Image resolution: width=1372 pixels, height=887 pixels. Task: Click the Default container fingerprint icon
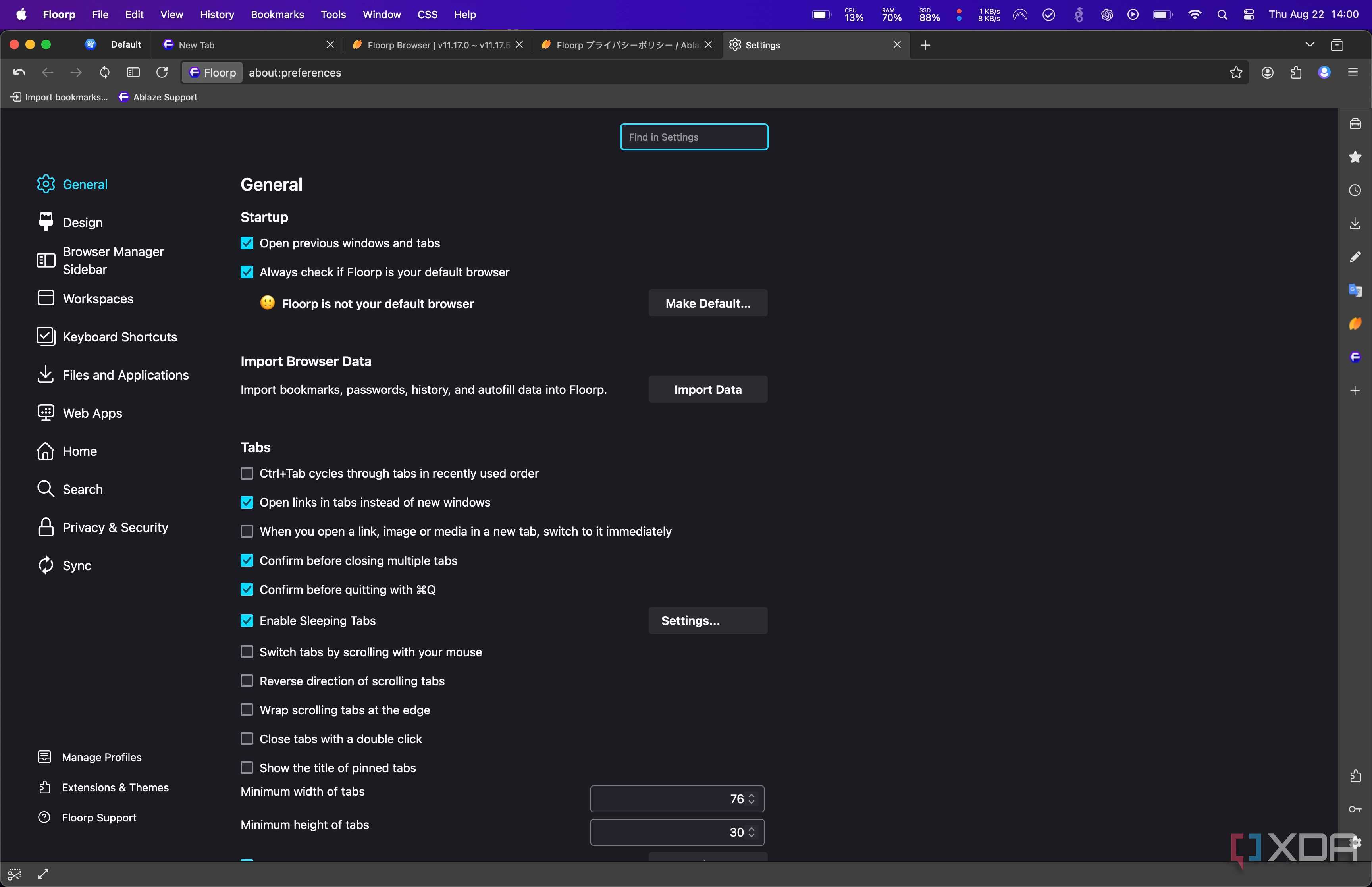click(91, 45)
